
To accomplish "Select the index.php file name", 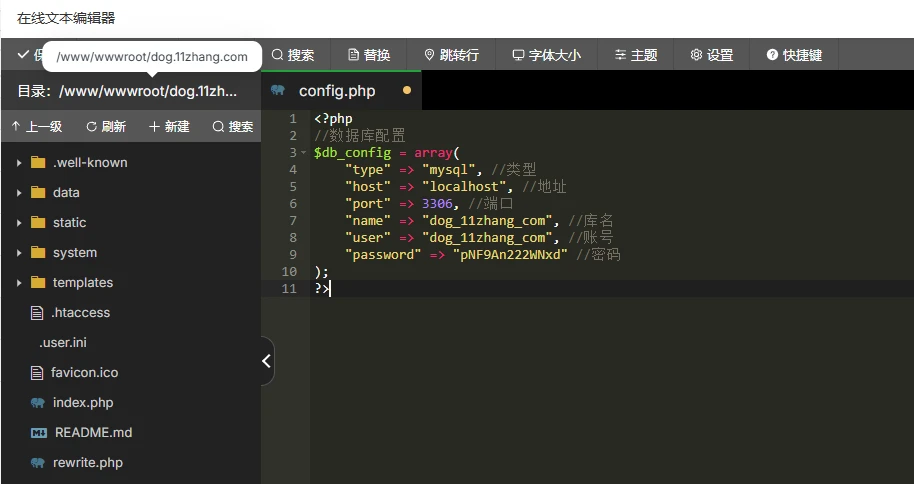I will [83, 402].
